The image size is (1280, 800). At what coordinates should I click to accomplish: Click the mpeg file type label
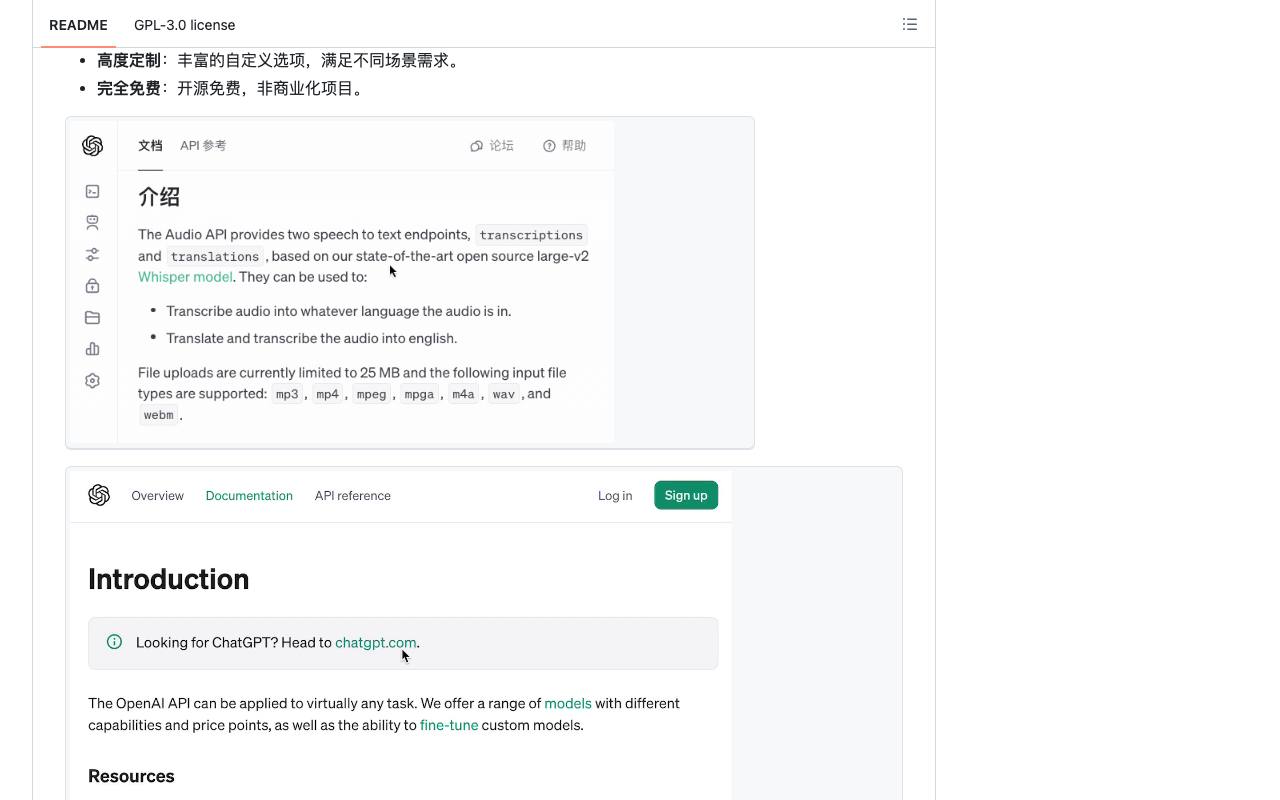point(372,394)
